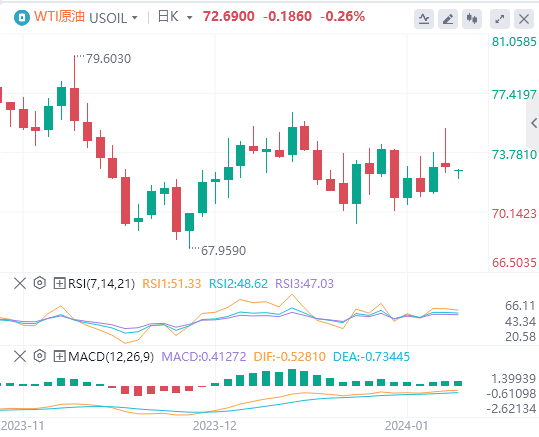Image resolution: width=539 pixels, height=437 pixels.
Task: Expand the MACD panel plus icon
Action: [x=59, y=356]
